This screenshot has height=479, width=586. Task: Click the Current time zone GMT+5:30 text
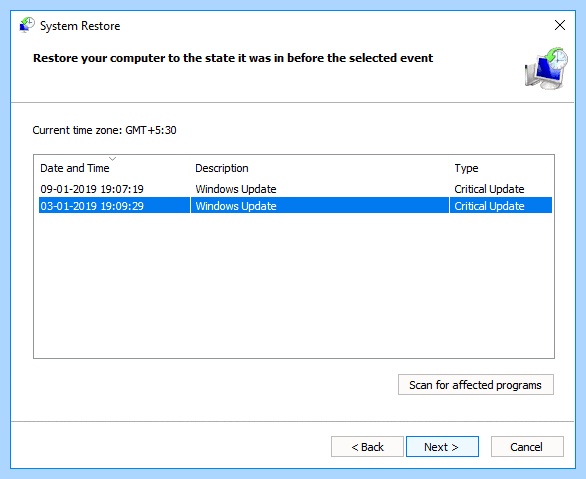[104, 130]
